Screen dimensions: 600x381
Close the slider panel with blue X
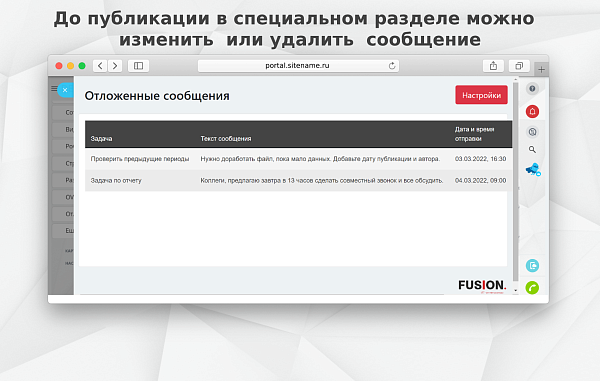click(x=65, y=90)
